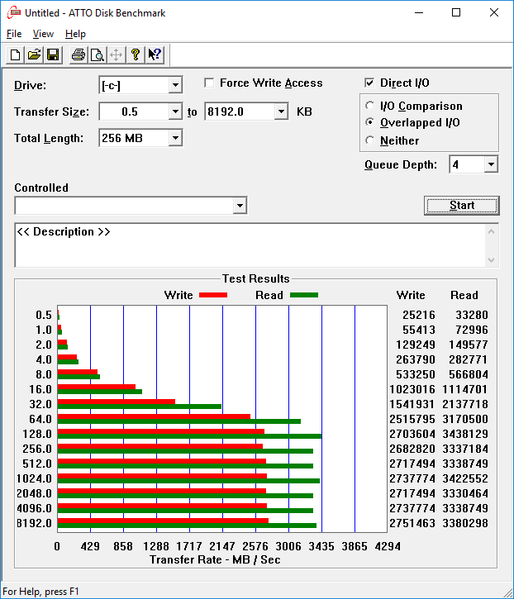Click the ATTO app icon in title bar

pyautogui.click(x=14, y=13)
